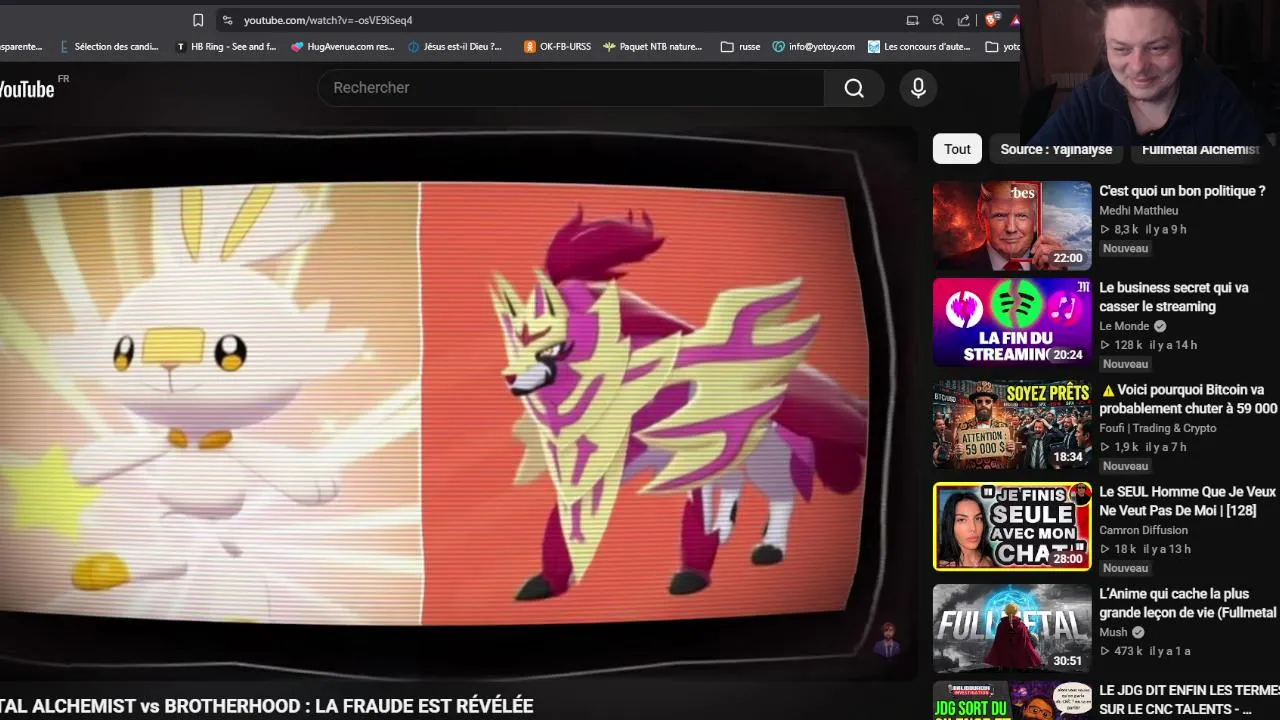Open the info@yotoy.com bookmark
Image resolution: width=1280 pixels, height=720 pixels.
(x=813, y=46)
